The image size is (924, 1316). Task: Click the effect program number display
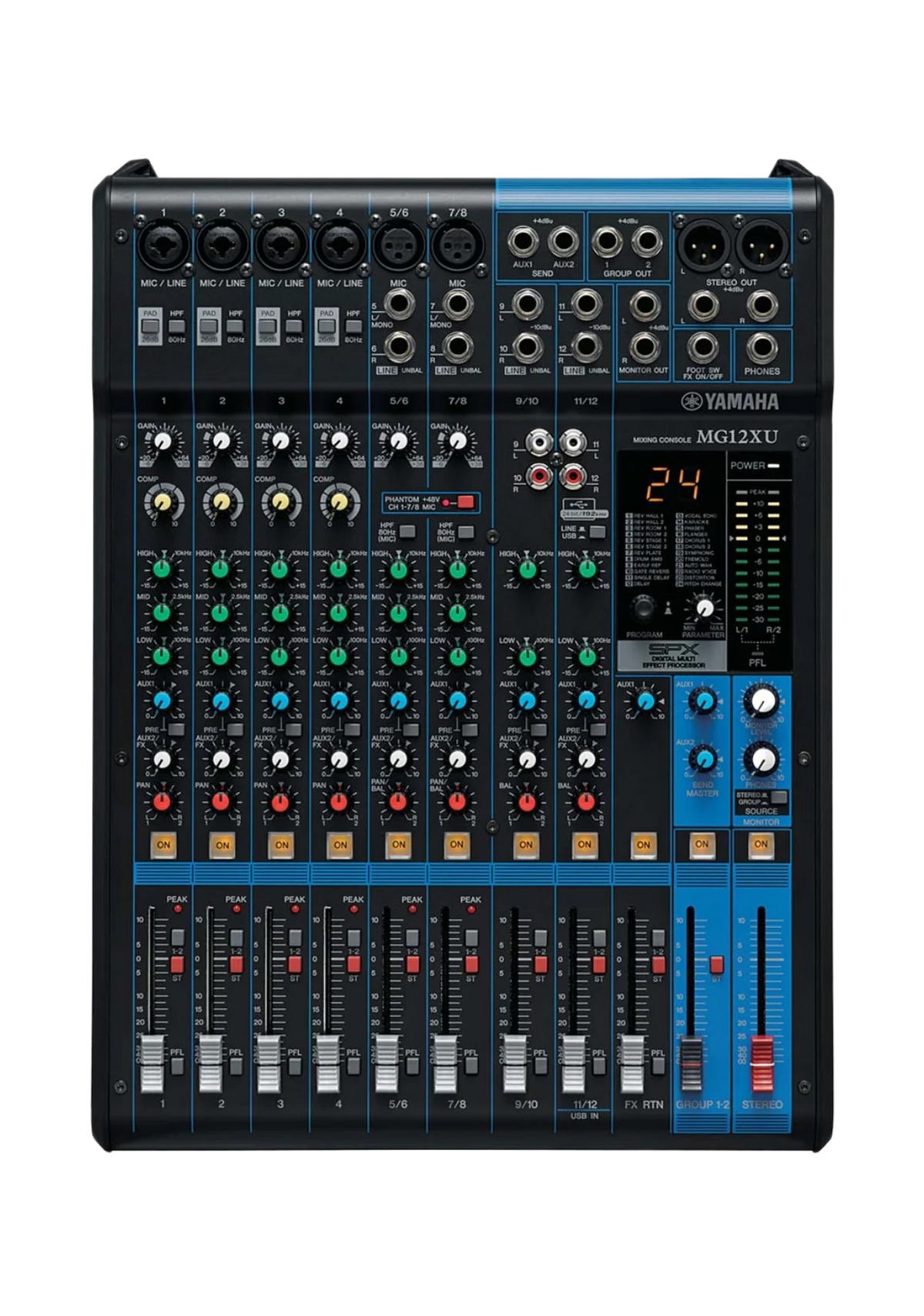click(672, 485)
